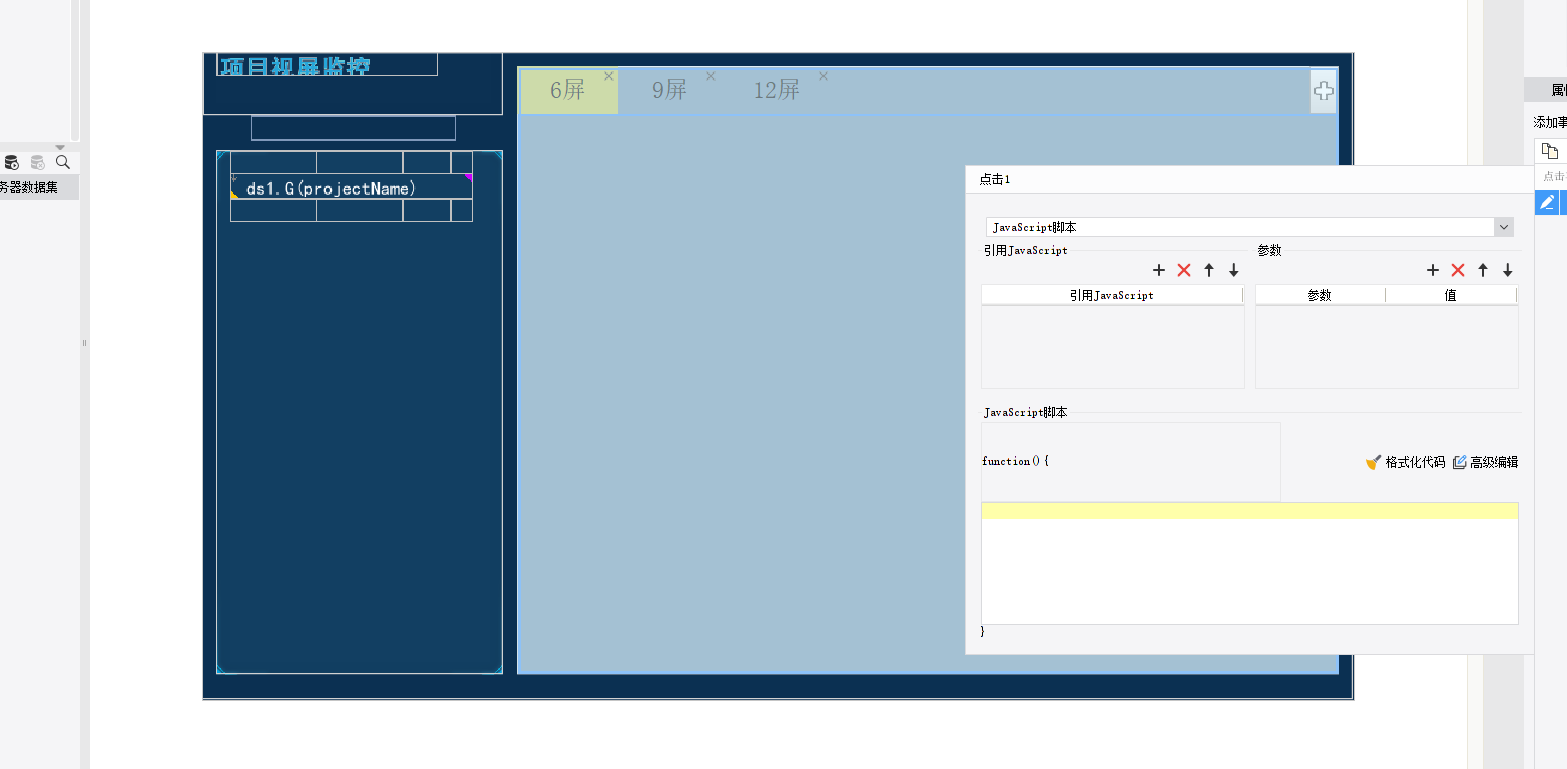1567x769 pixels.
Task: Click the 参数 column header
Action: (x=1320, y=295)
